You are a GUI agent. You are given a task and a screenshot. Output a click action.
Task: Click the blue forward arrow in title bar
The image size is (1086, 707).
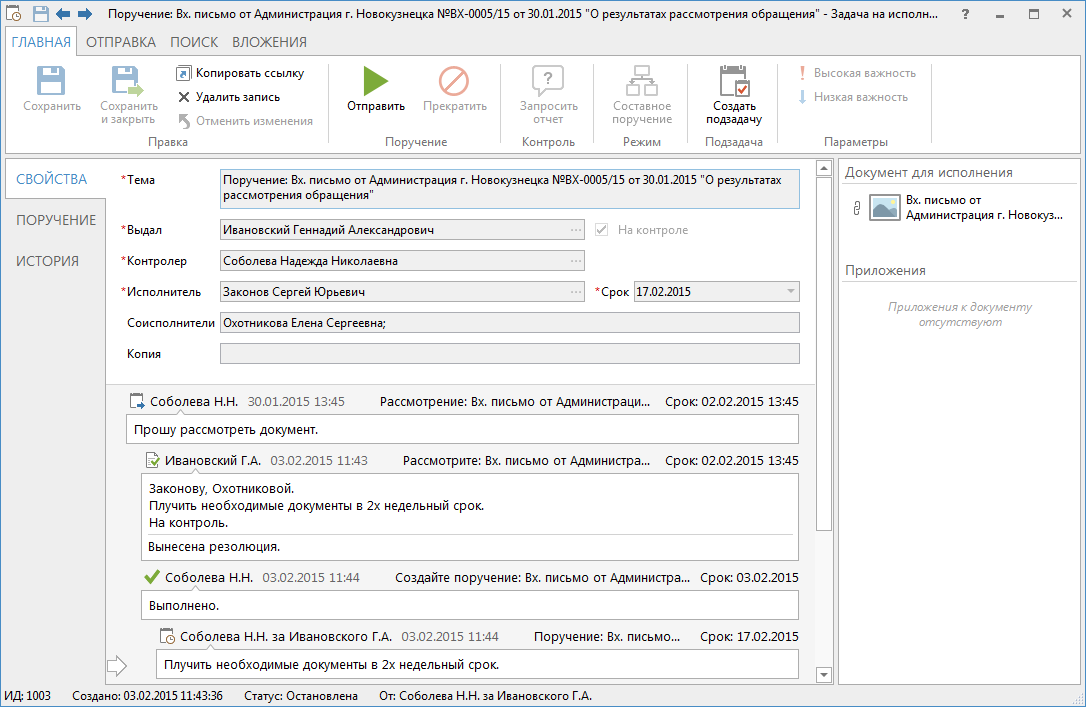point(85,15)
